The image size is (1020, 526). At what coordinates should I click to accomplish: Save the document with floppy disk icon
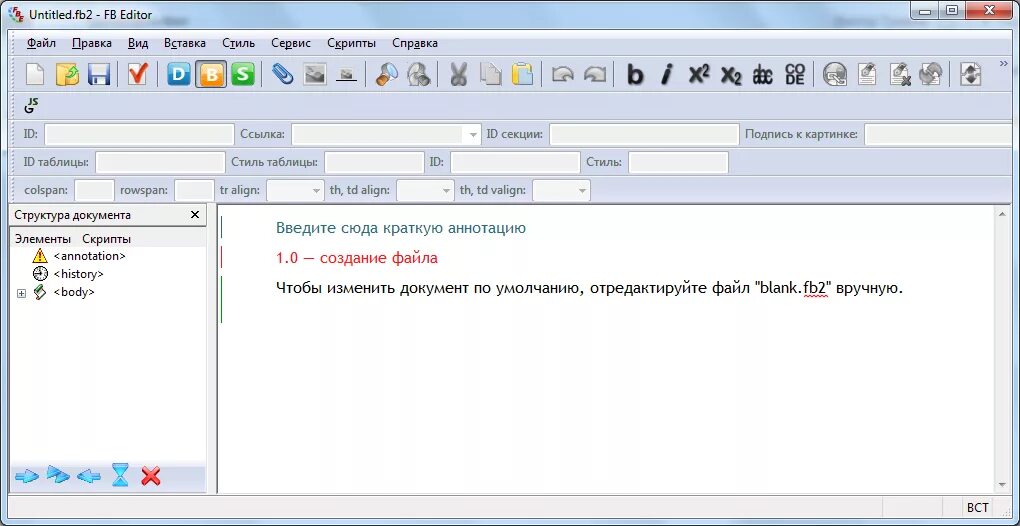tap(99, 74)
